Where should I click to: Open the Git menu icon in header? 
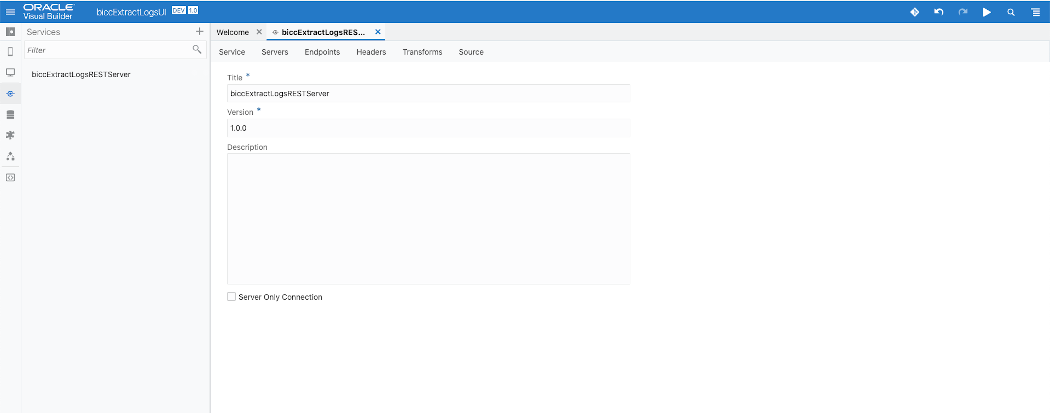point(914,11)
